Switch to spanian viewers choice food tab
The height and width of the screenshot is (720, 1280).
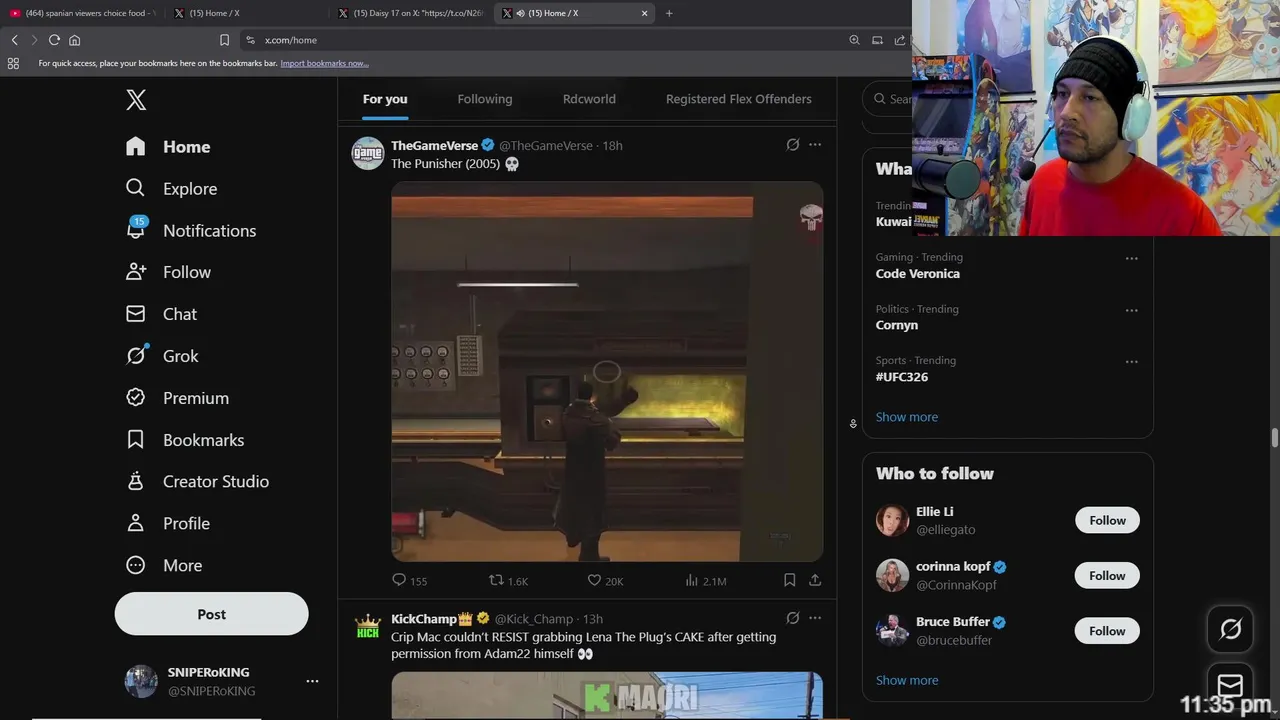coord(84,13)
